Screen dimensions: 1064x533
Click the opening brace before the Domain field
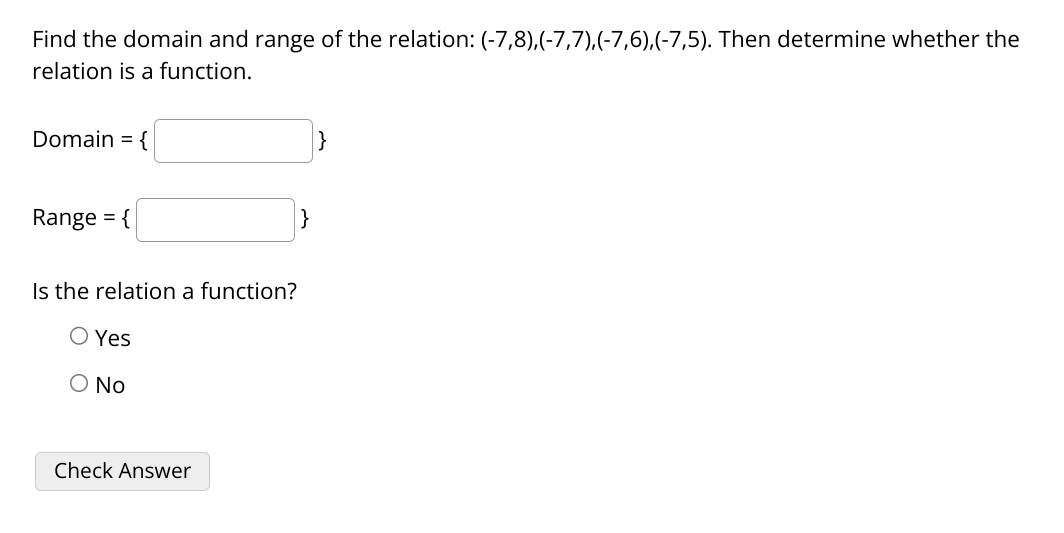tap(143, 141)
